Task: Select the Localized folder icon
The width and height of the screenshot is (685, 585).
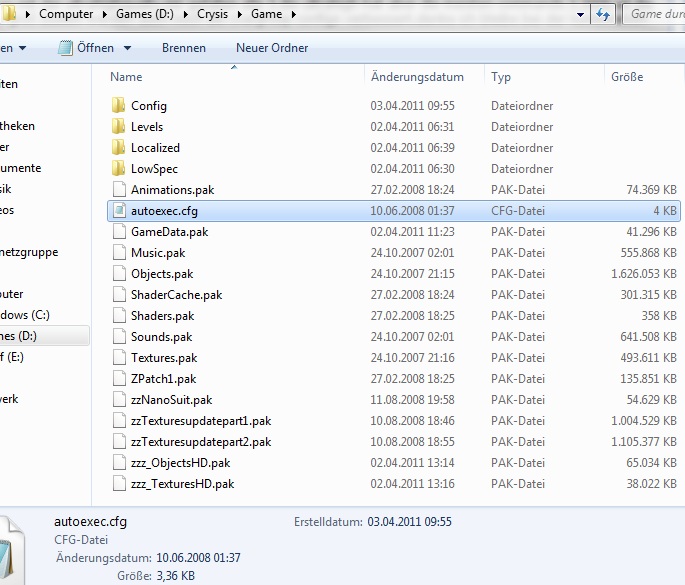Action: coord(118,148)
